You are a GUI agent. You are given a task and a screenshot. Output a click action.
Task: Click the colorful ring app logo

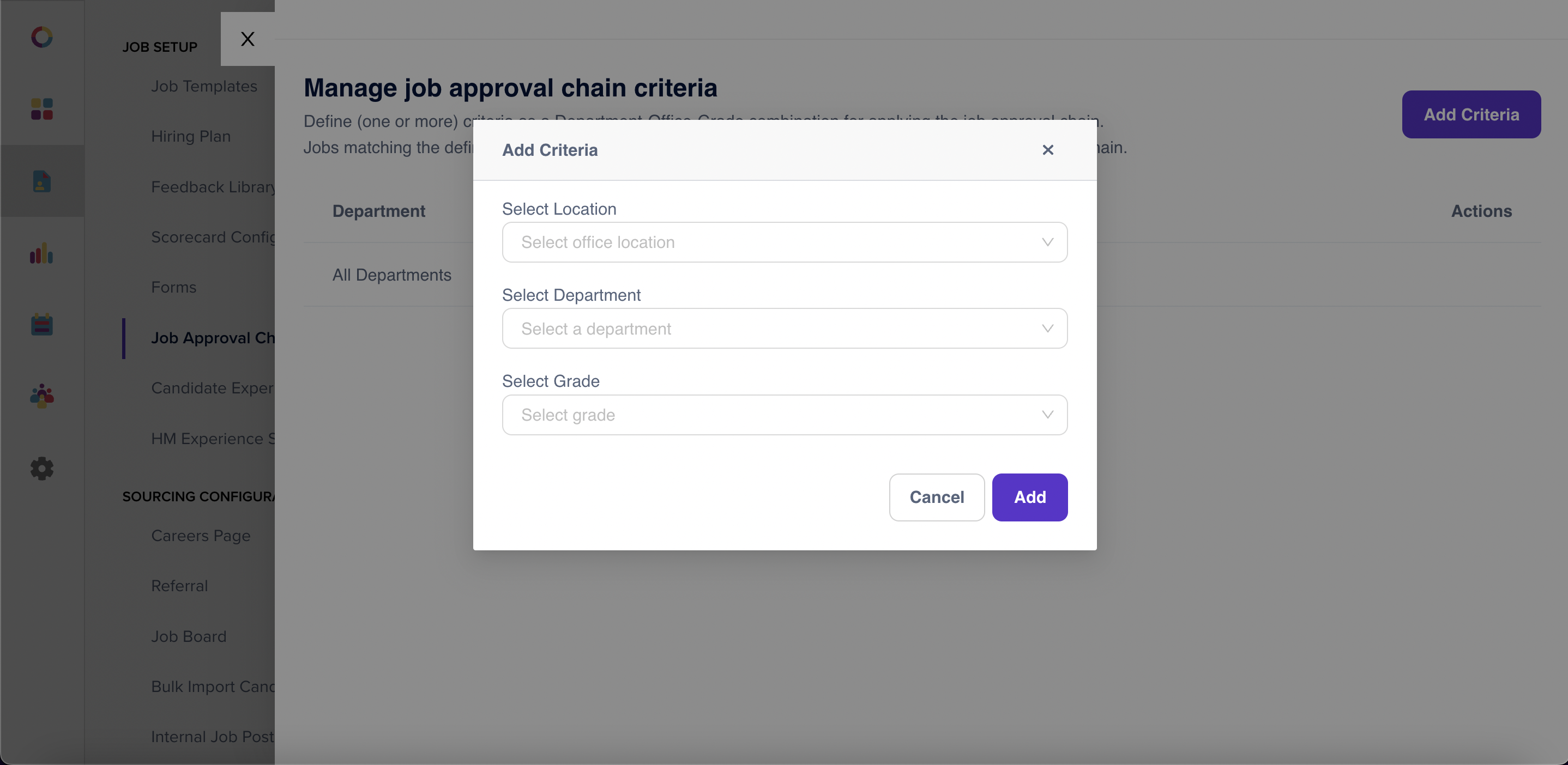click(x=42, y=37)
